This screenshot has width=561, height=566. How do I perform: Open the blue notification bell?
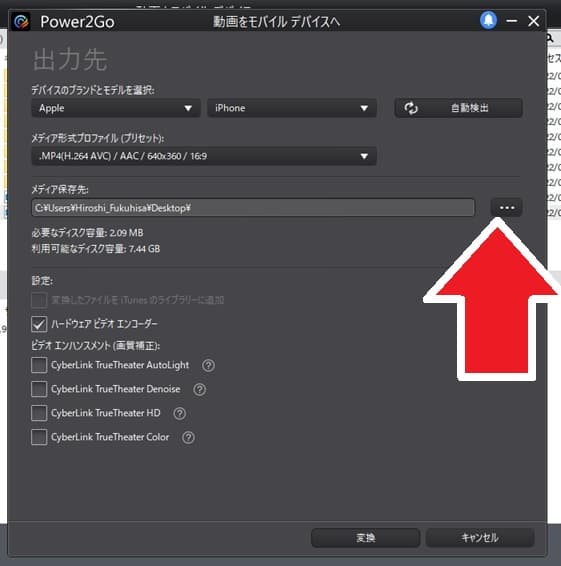[x=488, y=20]
